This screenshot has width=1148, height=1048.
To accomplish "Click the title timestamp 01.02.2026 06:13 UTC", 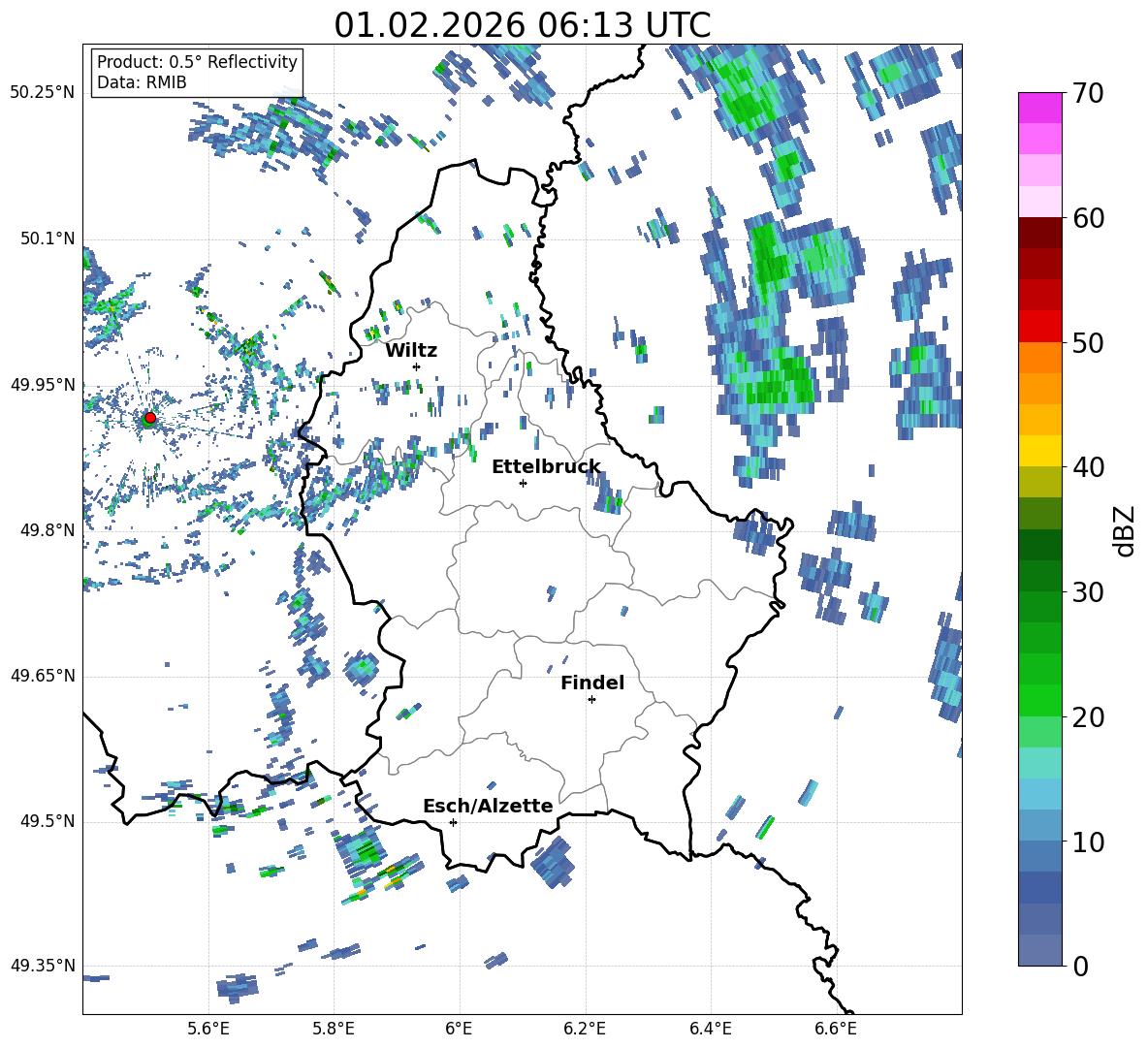I will (x=522, y=25).
